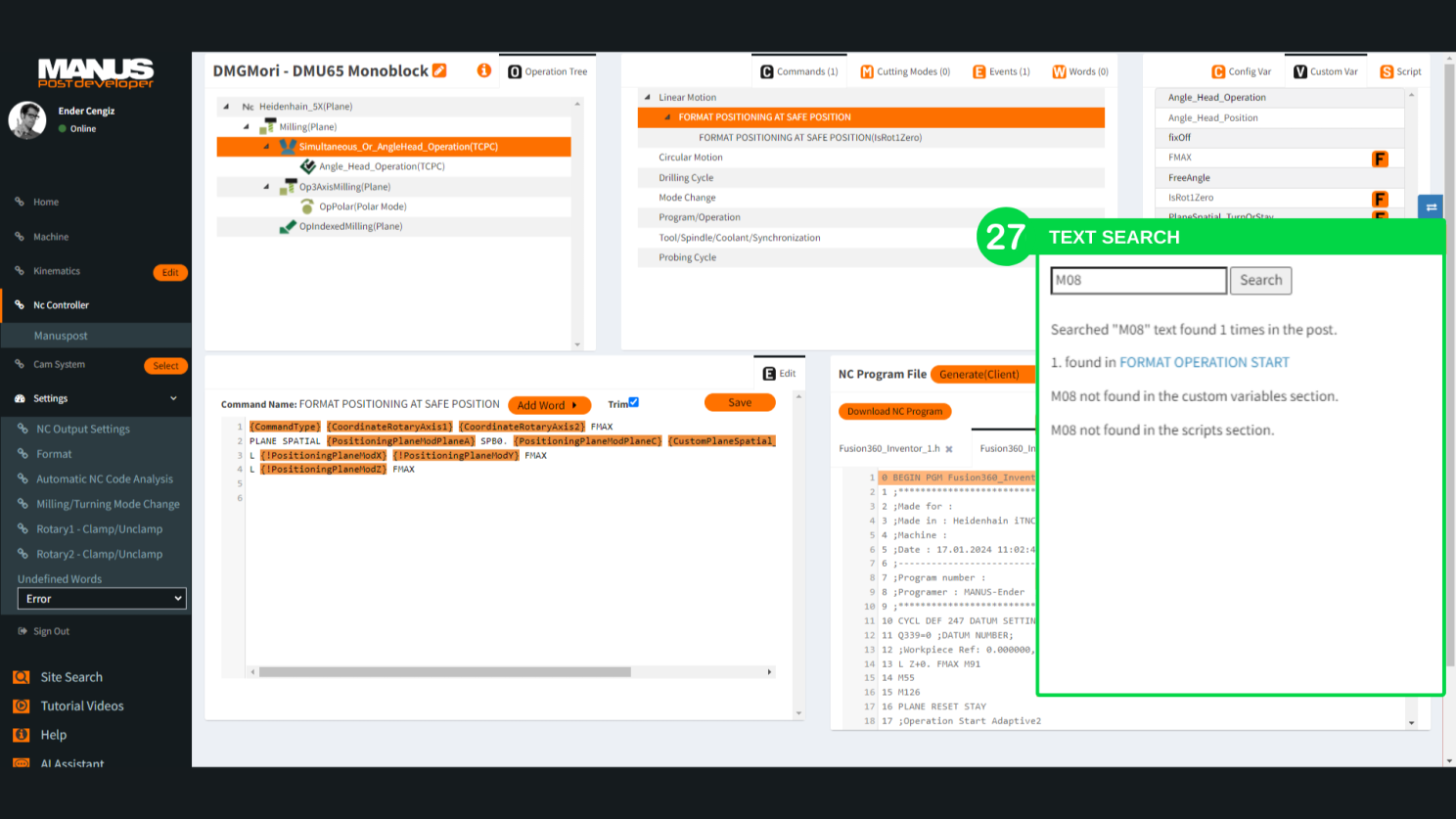Collapse the Milling(Plane) tree node

[x=247, y=126]
